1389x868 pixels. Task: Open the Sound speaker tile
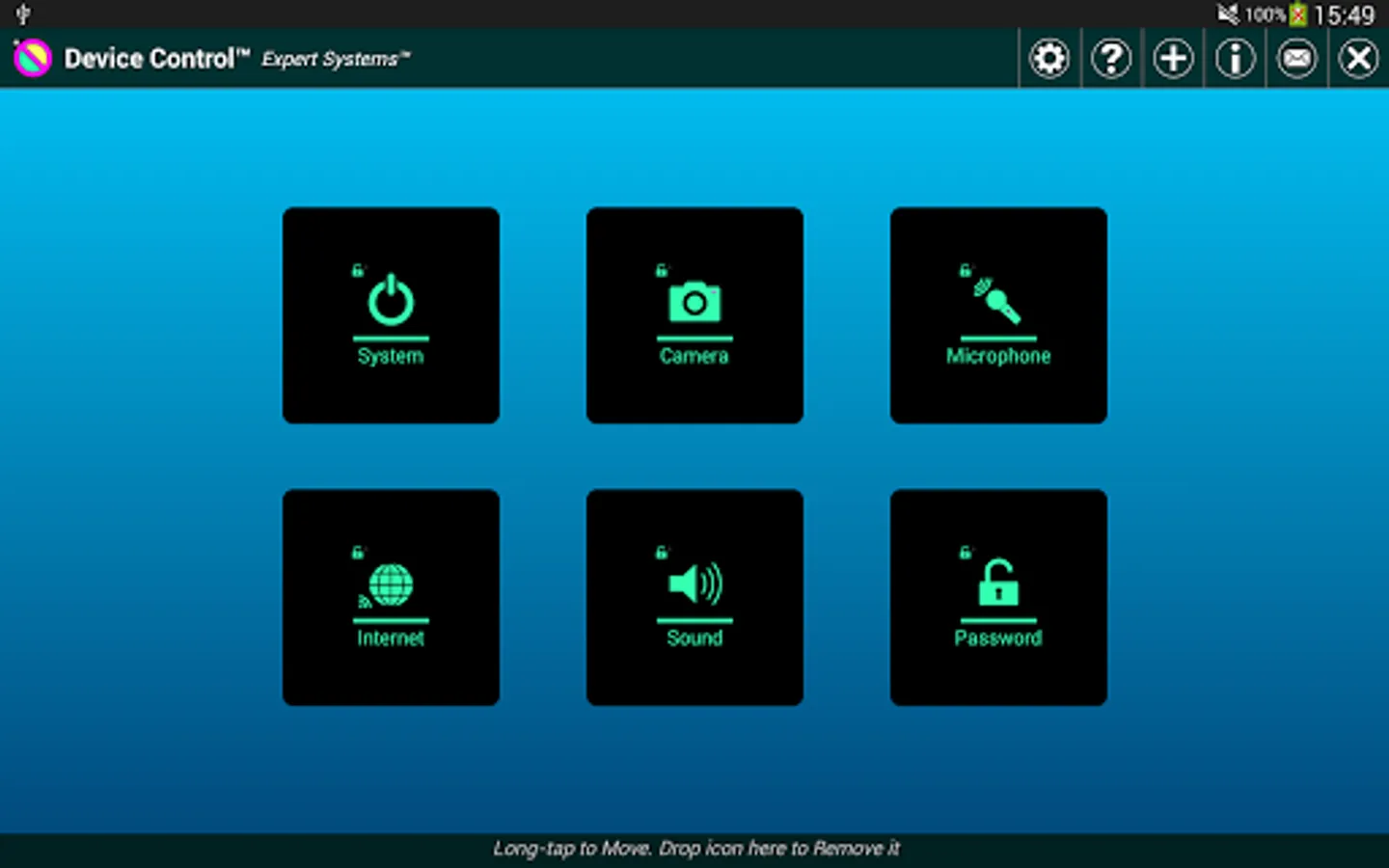[694, 597]
